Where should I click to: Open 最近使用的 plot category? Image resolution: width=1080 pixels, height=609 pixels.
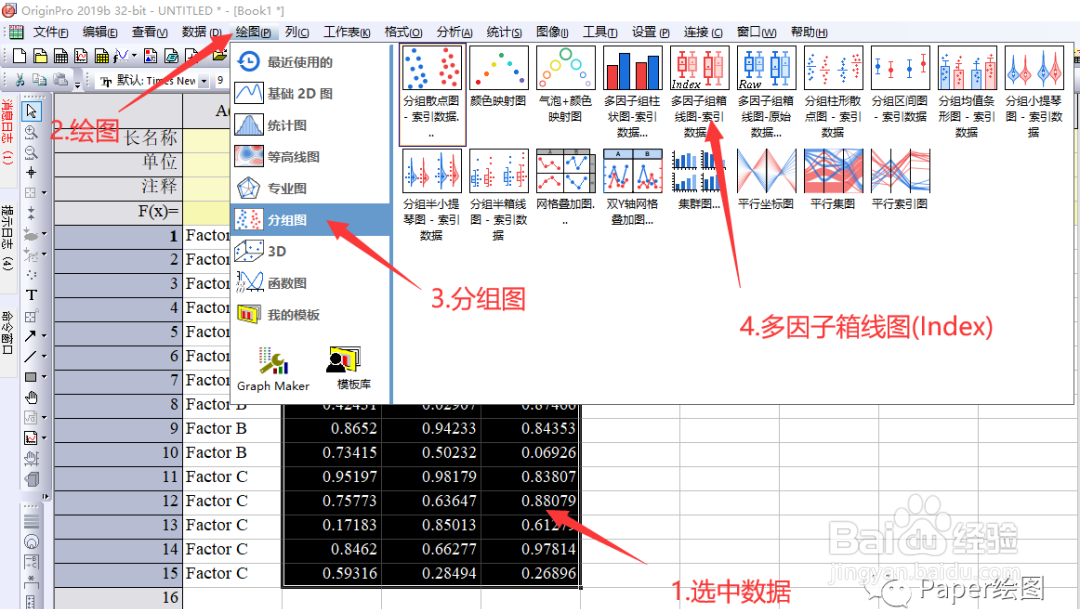tap(311, 62)
